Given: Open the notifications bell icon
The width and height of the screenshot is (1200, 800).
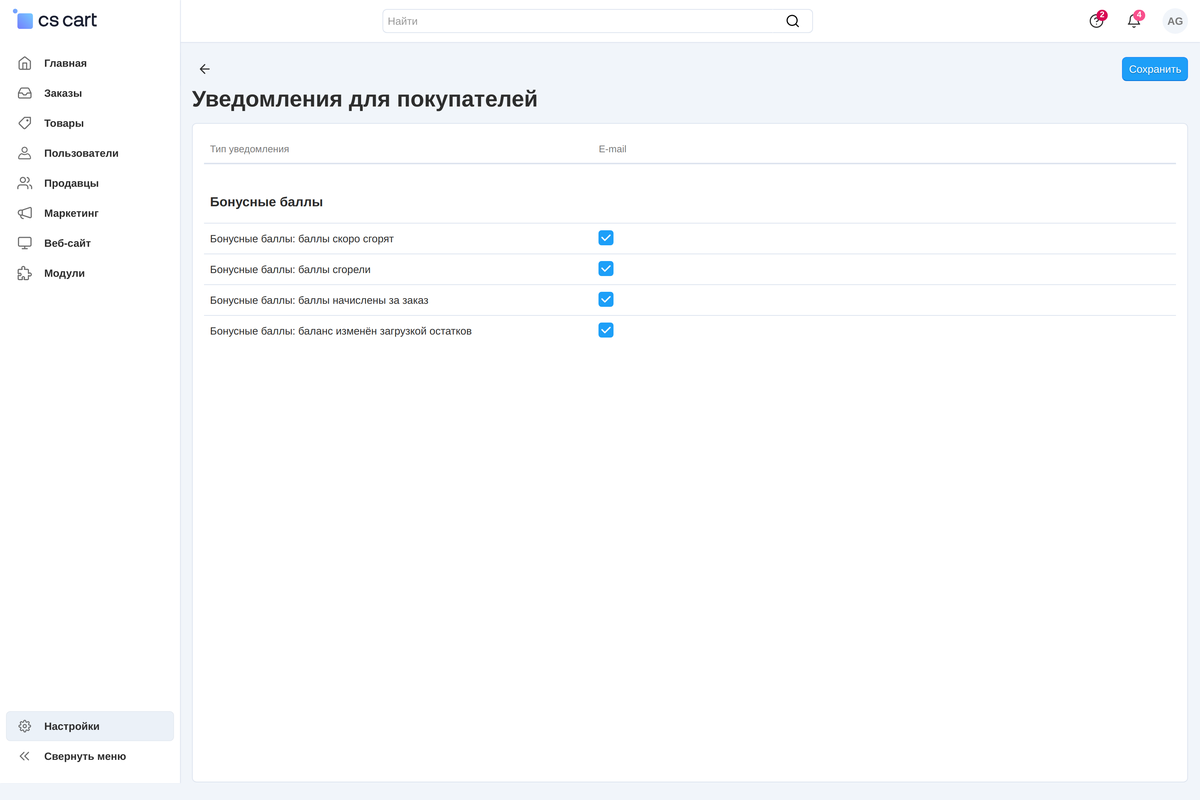Looking at the screenshot, I should pos(1134,21).
